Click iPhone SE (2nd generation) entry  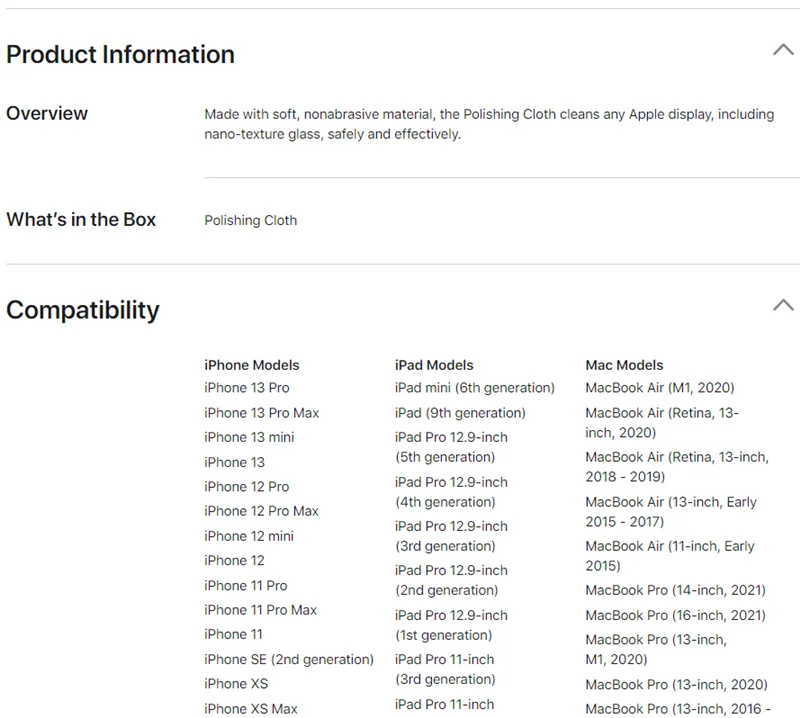(289, 659)
